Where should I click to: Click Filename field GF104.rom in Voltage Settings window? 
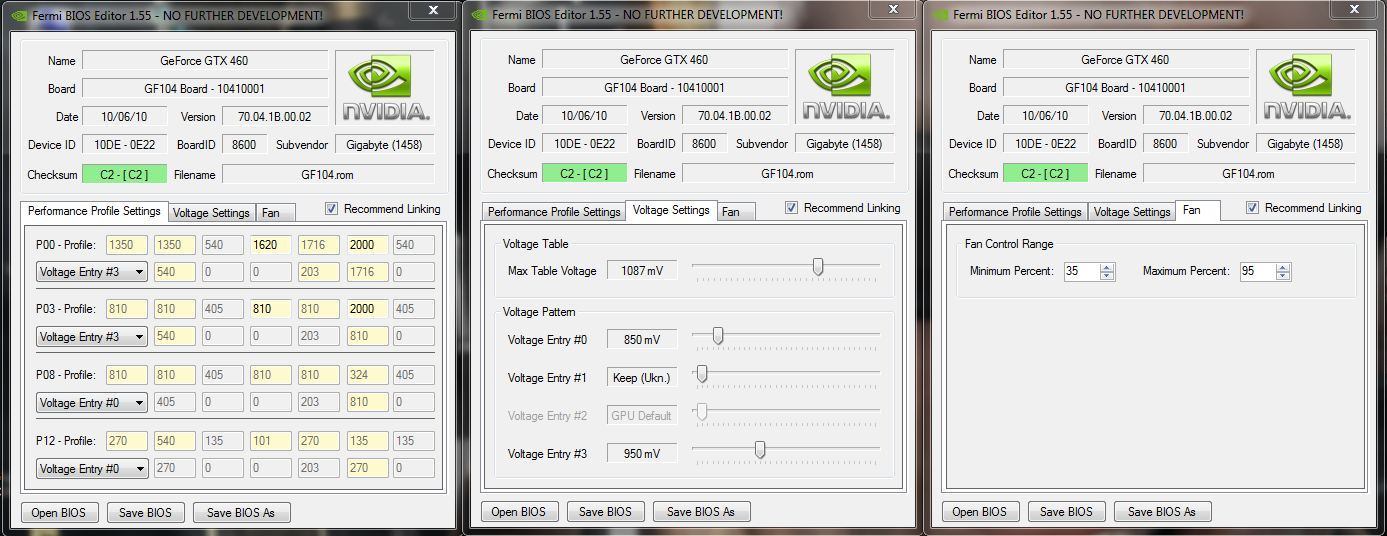[788, 174]
